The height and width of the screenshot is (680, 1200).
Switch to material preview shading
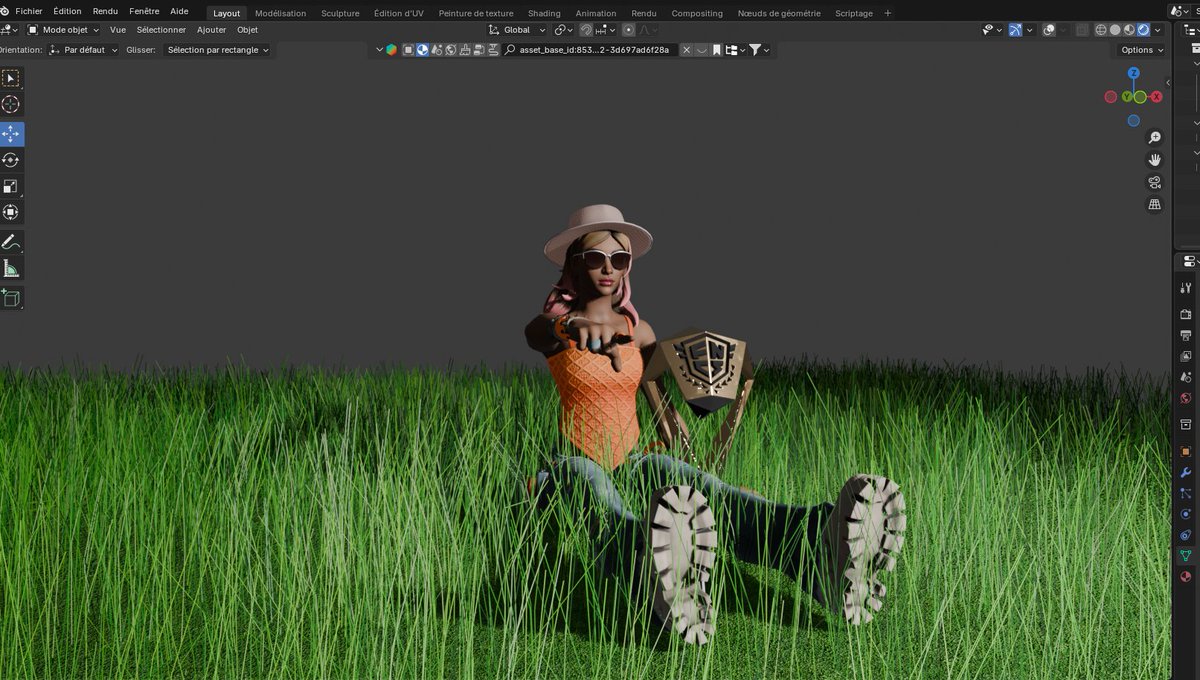pos(1129,30)
